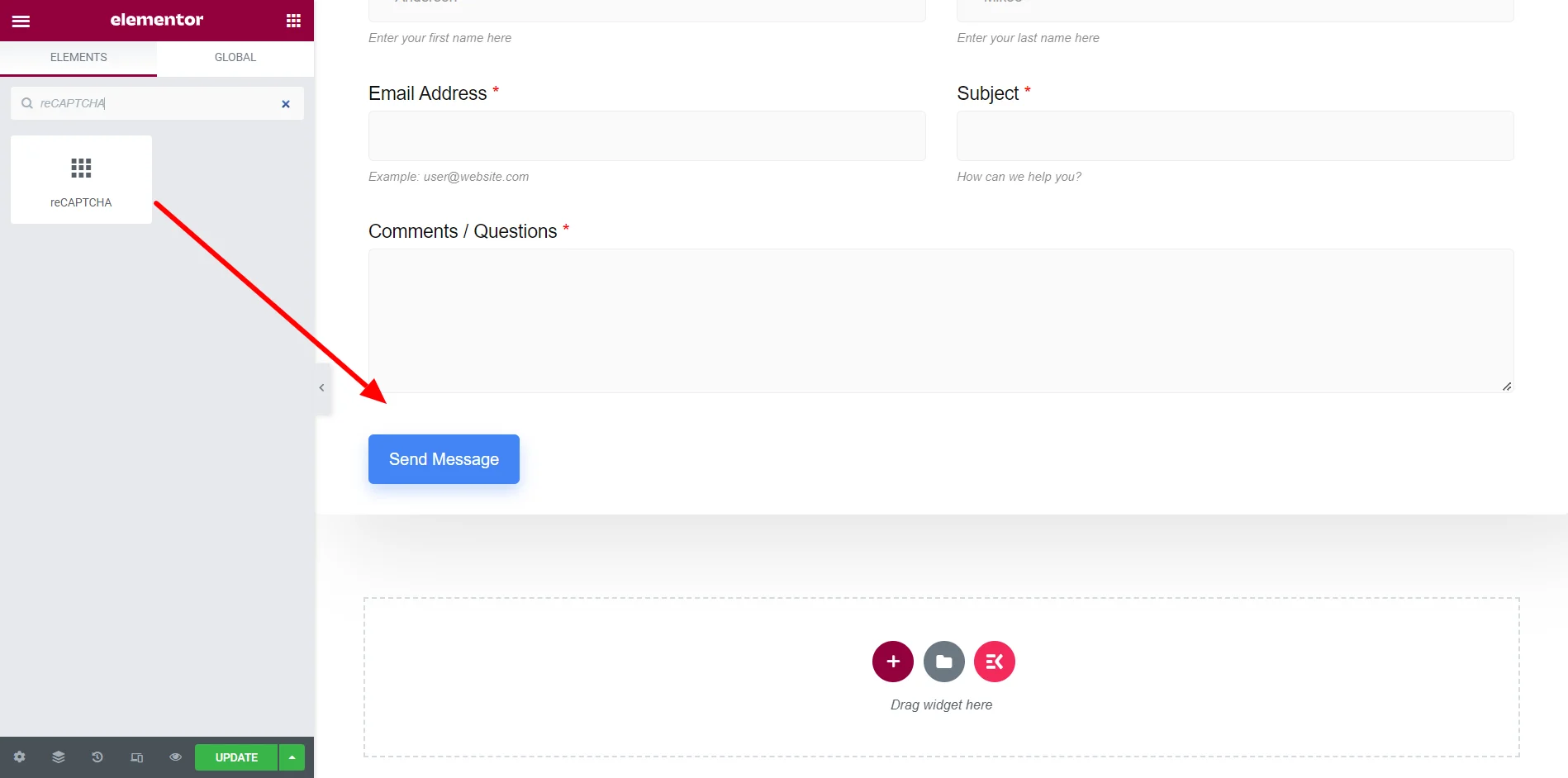Click the Send Message button
The width and height of the screenshot is (1568, 778).
[x=444, y=459]
